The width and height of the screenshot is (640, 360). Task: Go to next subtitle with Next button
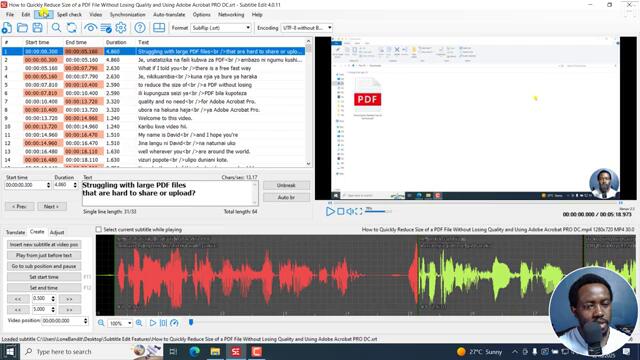tap(51, 207)
